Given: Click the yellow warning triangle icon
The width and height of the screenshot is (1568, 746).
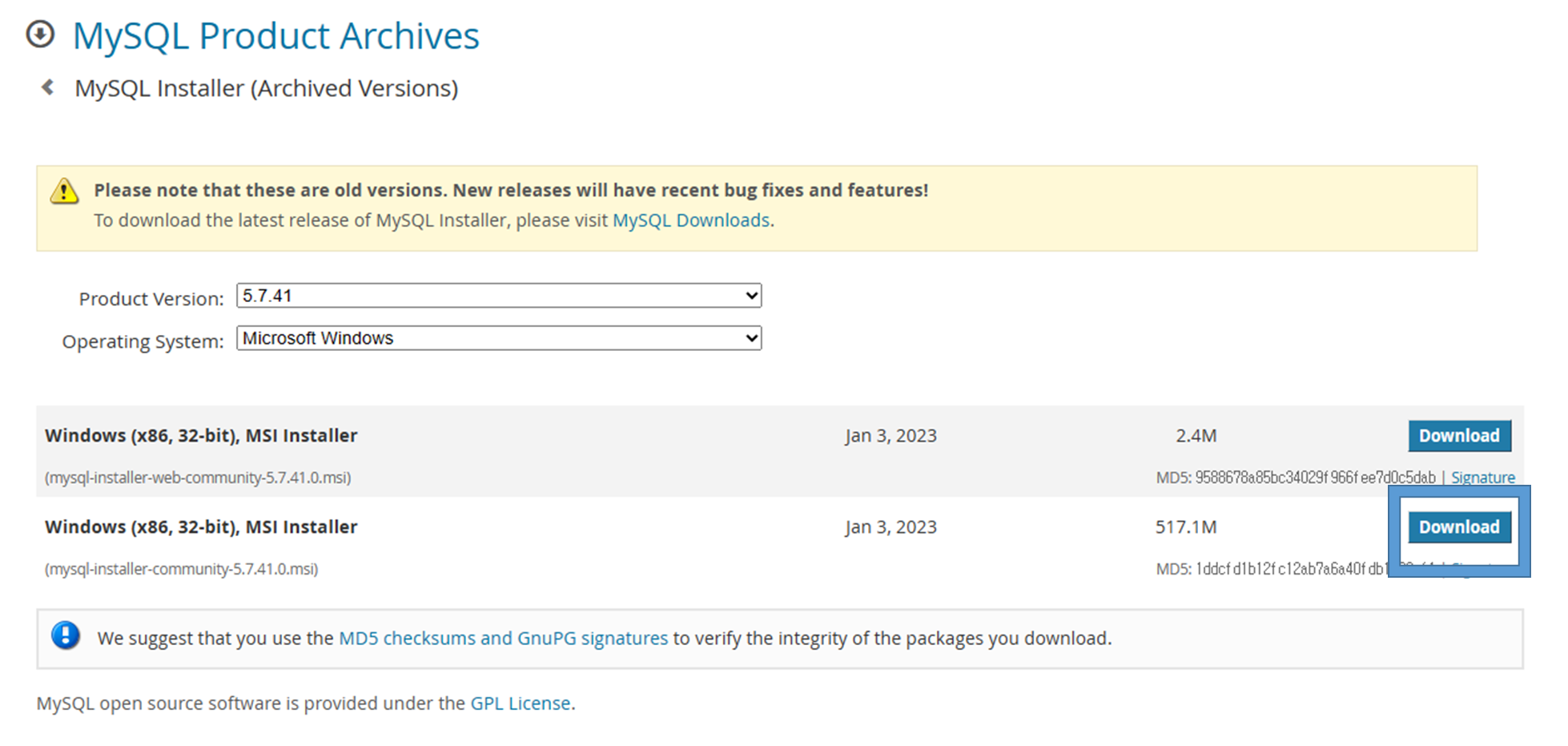Looking at the screenshot, I should click(x=64, y=192).
